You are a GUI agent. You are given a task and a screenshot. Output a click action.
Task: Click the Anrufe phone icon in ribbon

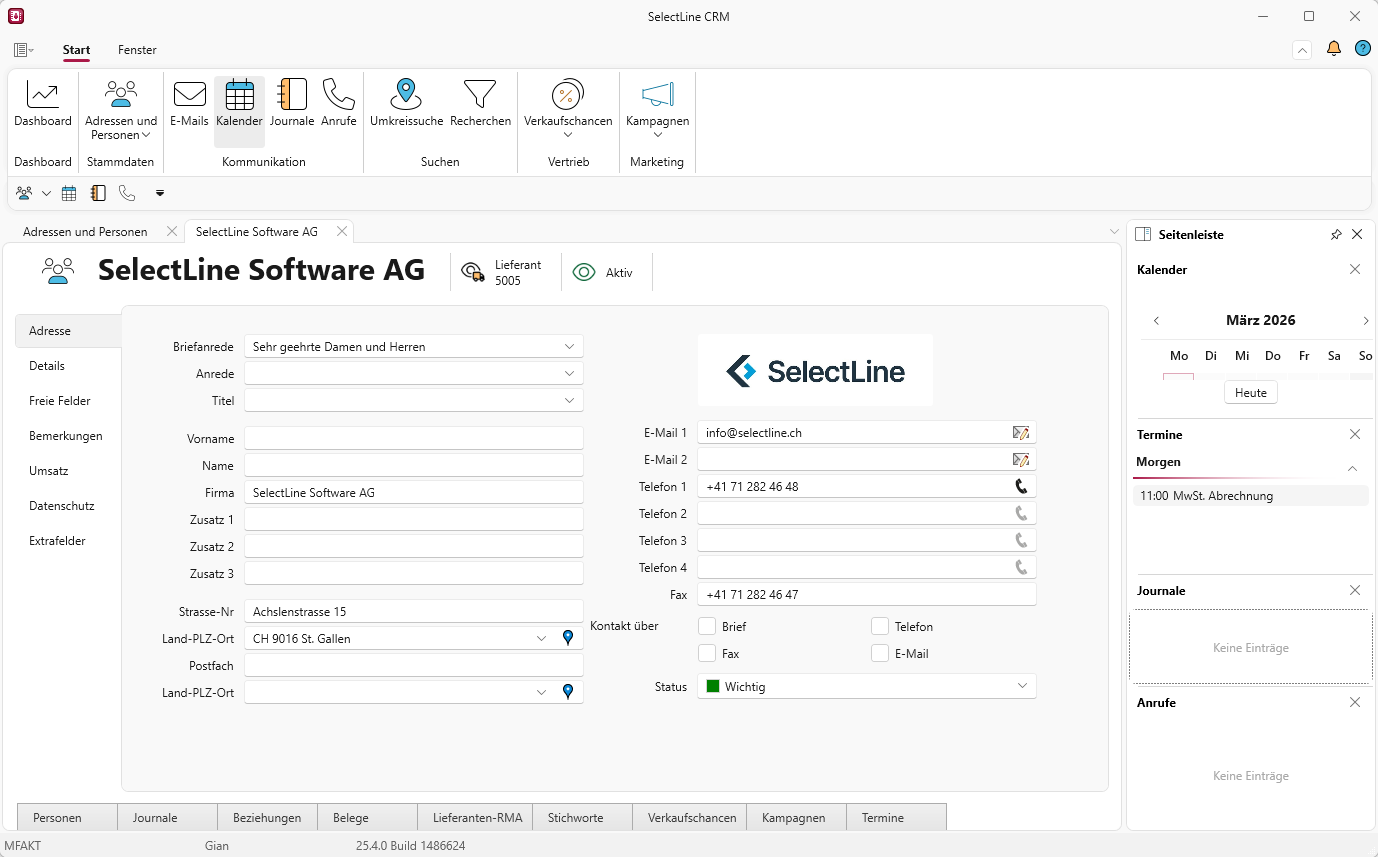pyautogui.click(x=338, y=104)
